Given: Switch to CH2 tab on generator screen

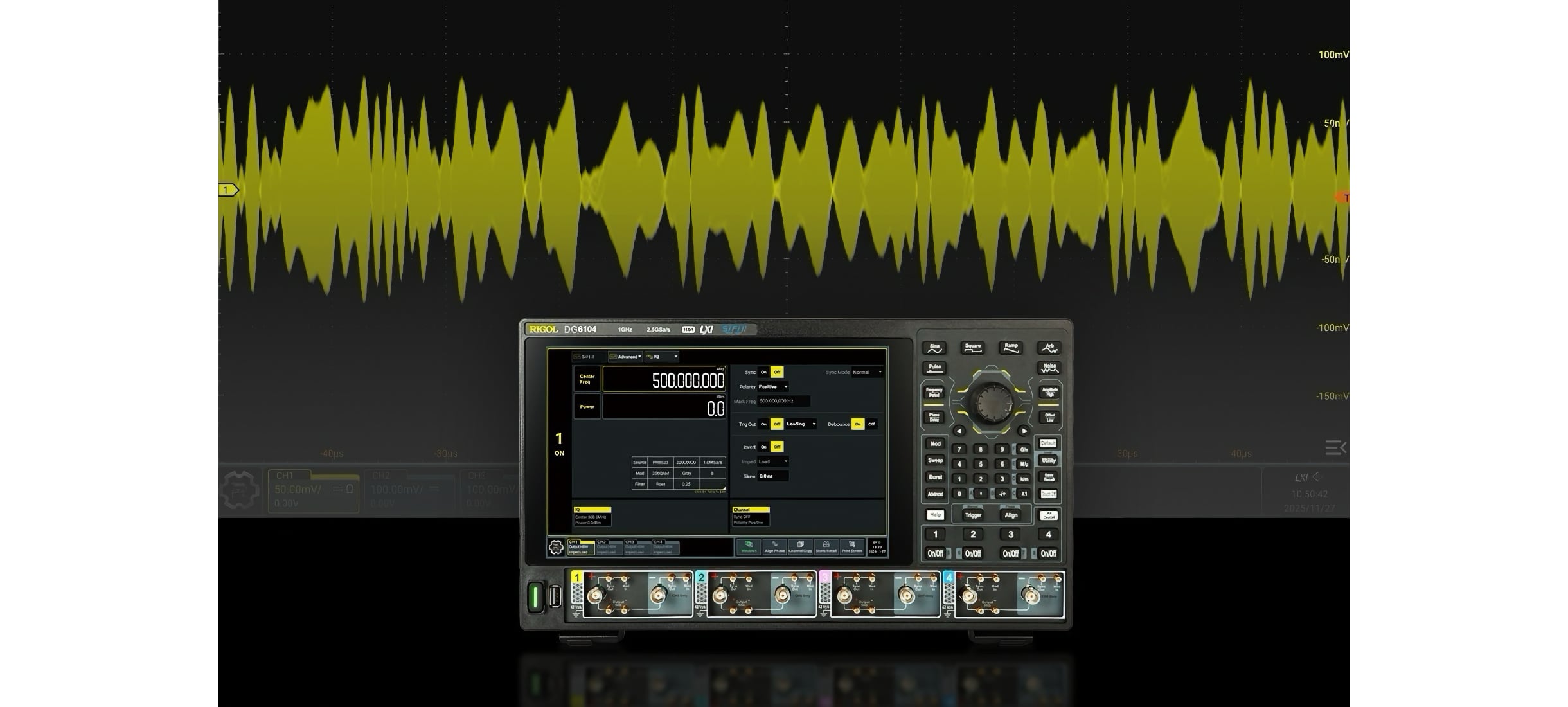Looking at the screenshot, I should click(x=609, y=547).
